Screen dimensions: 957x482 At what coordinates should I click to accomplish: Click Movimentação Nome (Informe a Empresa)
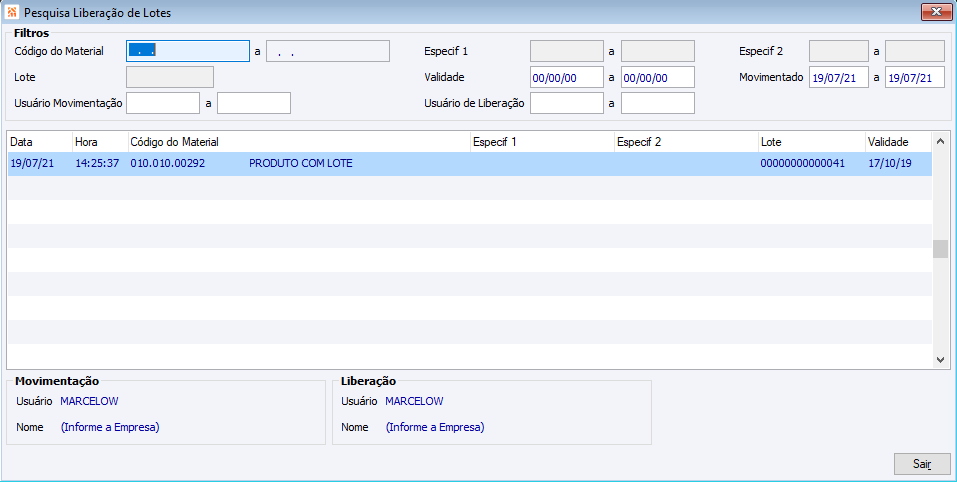point(110,427)
